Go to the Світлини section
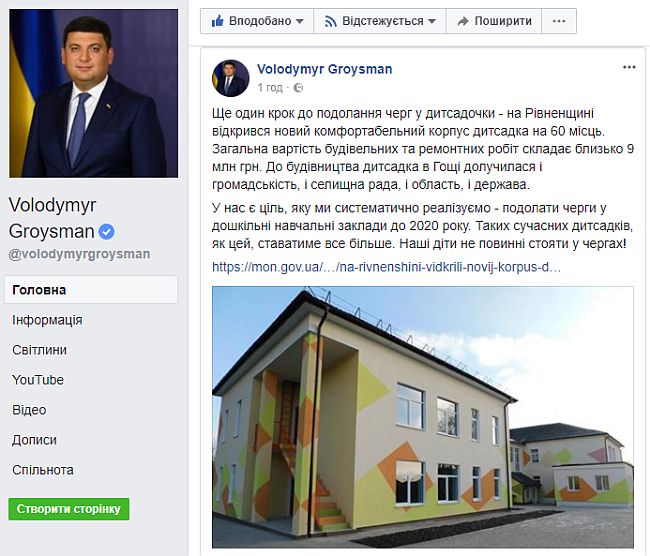This screenshot has width=650, height=556. tap(39, 350)
